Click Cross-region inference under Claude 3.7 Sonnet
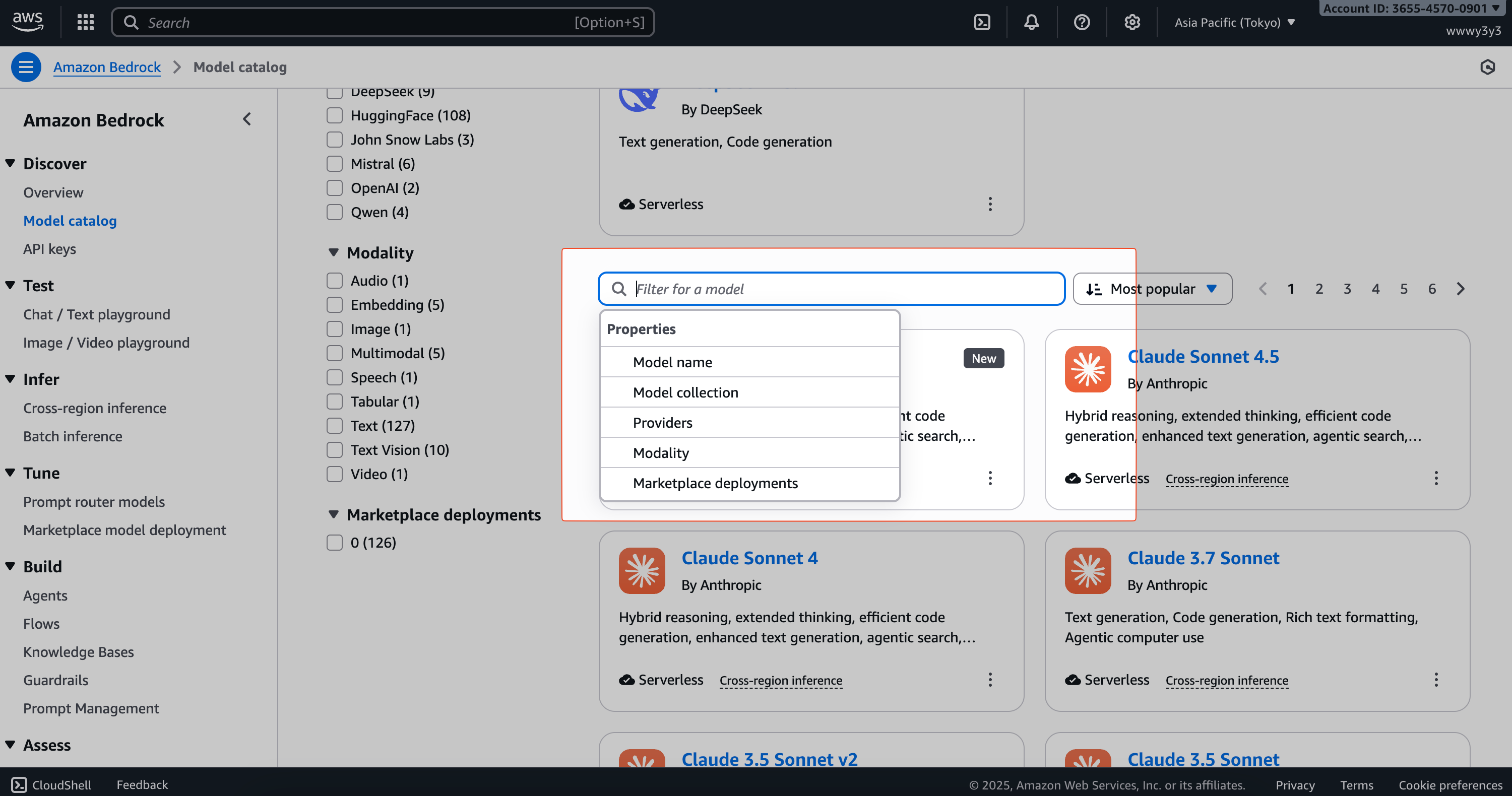 (x=1226, y=681)
